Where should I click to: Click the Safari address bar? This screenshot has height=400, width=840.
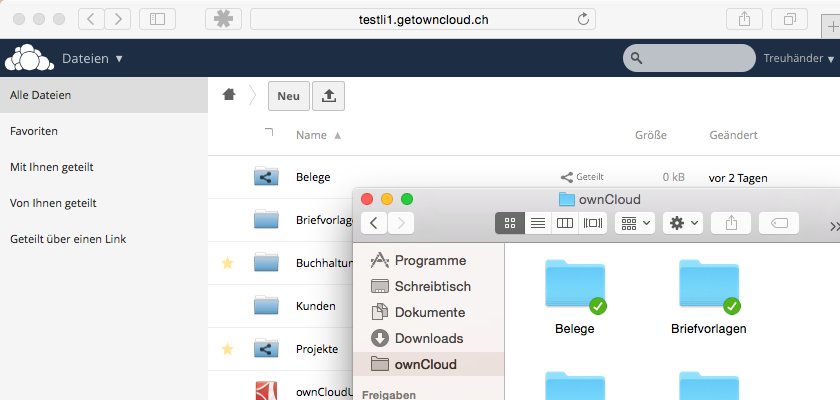click(423, 20)
